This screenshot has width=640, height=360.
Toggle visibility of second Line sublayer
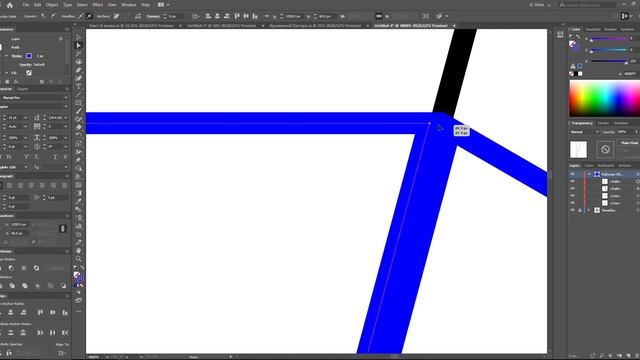(x=572, y=203)
